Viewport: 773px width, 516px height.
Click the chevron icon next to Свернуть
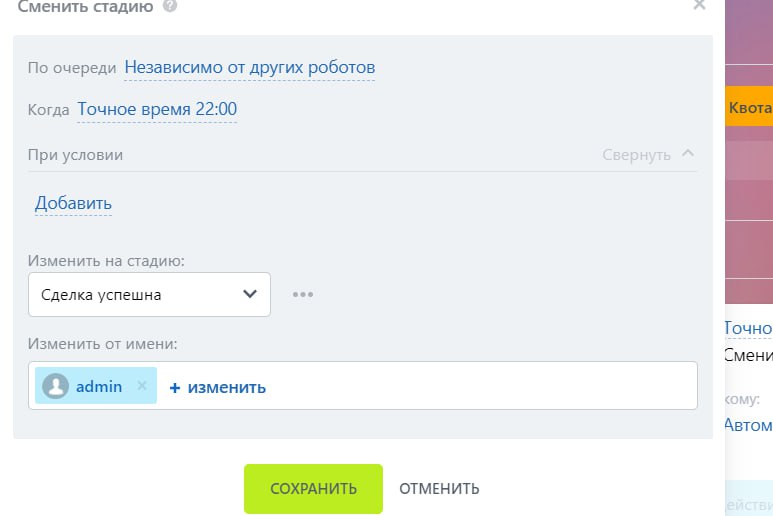(687, 154)
